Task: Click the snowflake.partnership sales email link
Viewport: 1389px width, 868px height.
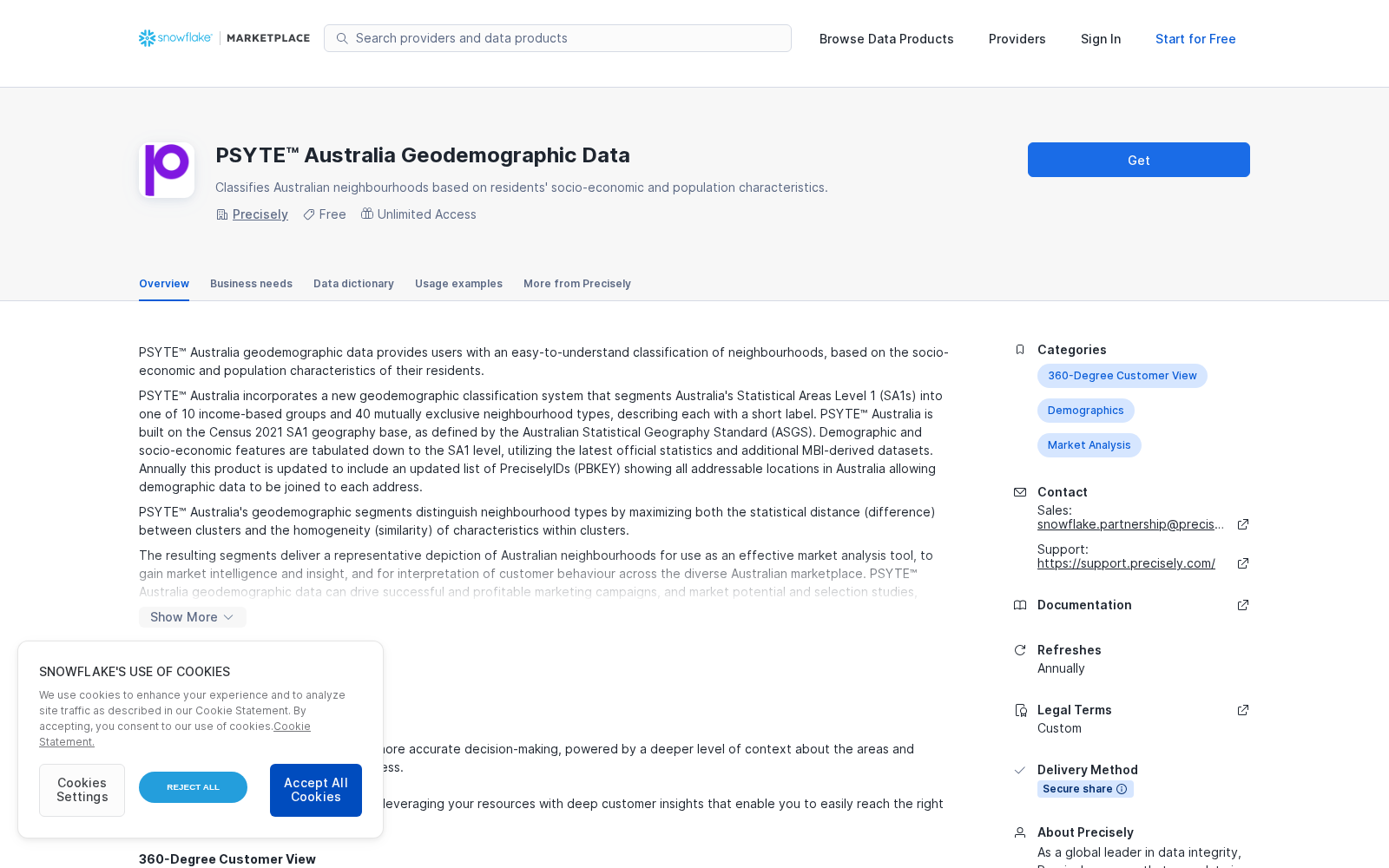Action: (x=1131, y=524)
